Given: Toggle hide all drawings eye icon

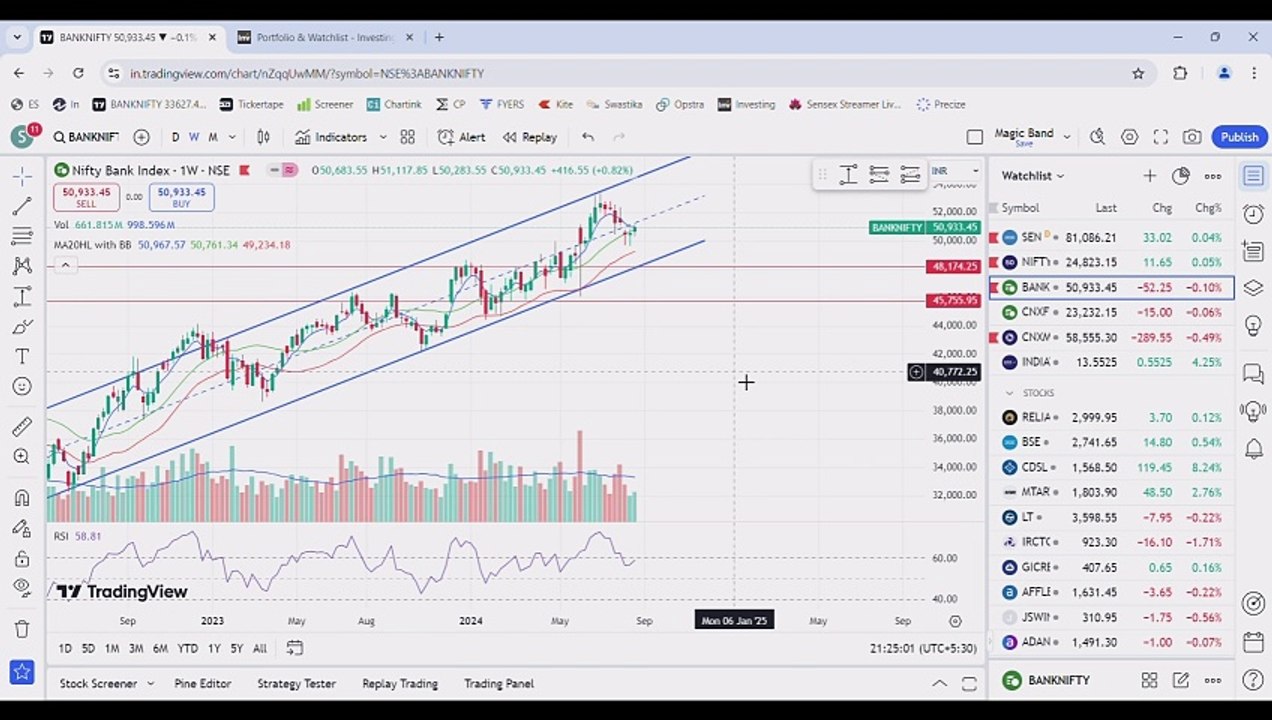Looking at the screenshot, I should [22, 588].
